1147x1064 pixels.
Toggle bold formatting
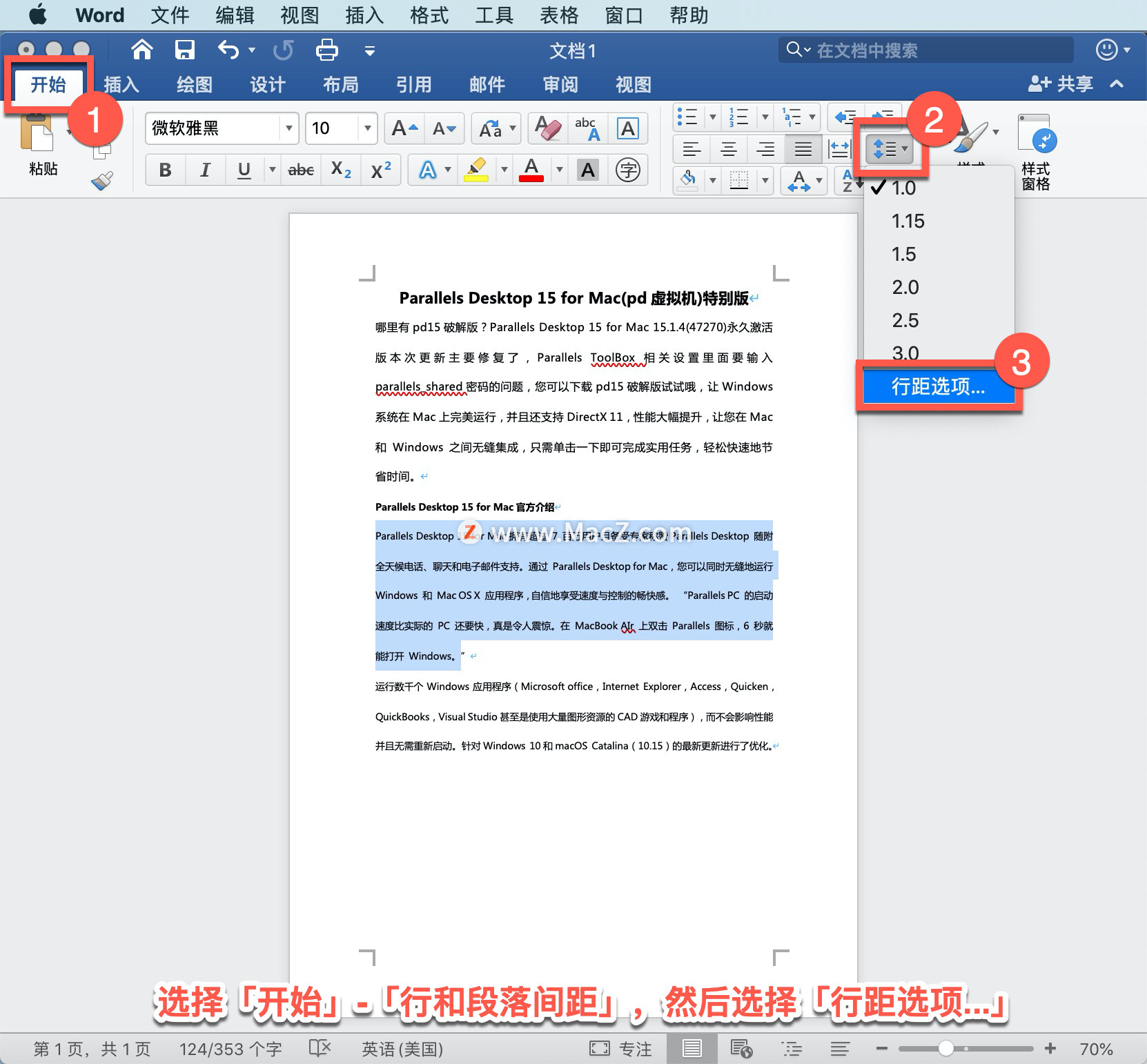pyautogui.click(x=165, y=170)
